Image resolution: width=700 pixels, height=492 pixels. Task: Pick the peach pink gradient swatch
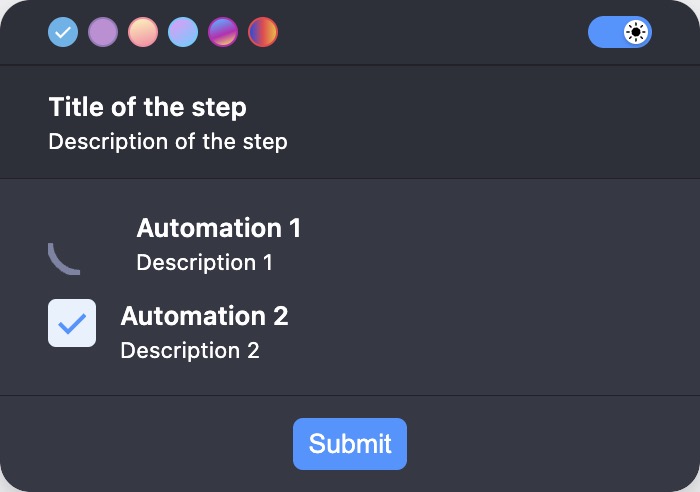[143, 32]
